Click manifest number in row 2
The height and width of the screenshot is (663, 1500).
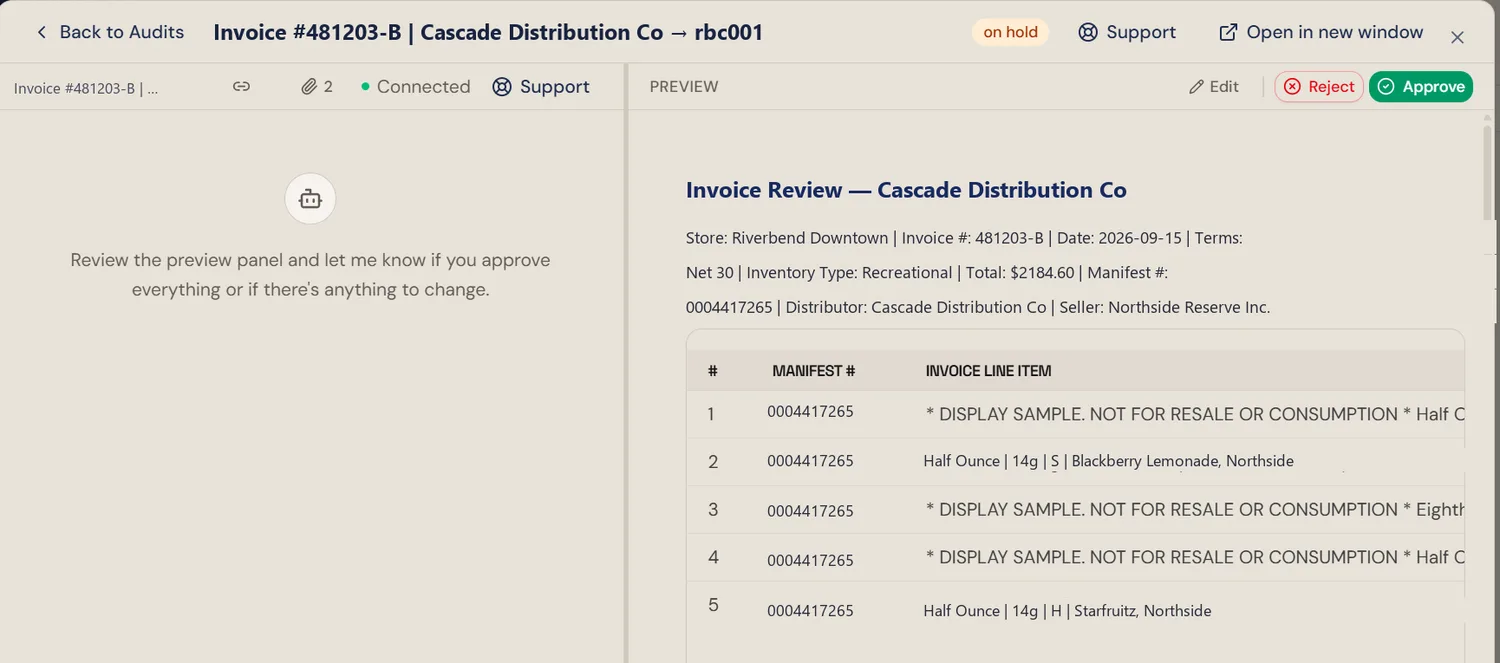point(810,461)
